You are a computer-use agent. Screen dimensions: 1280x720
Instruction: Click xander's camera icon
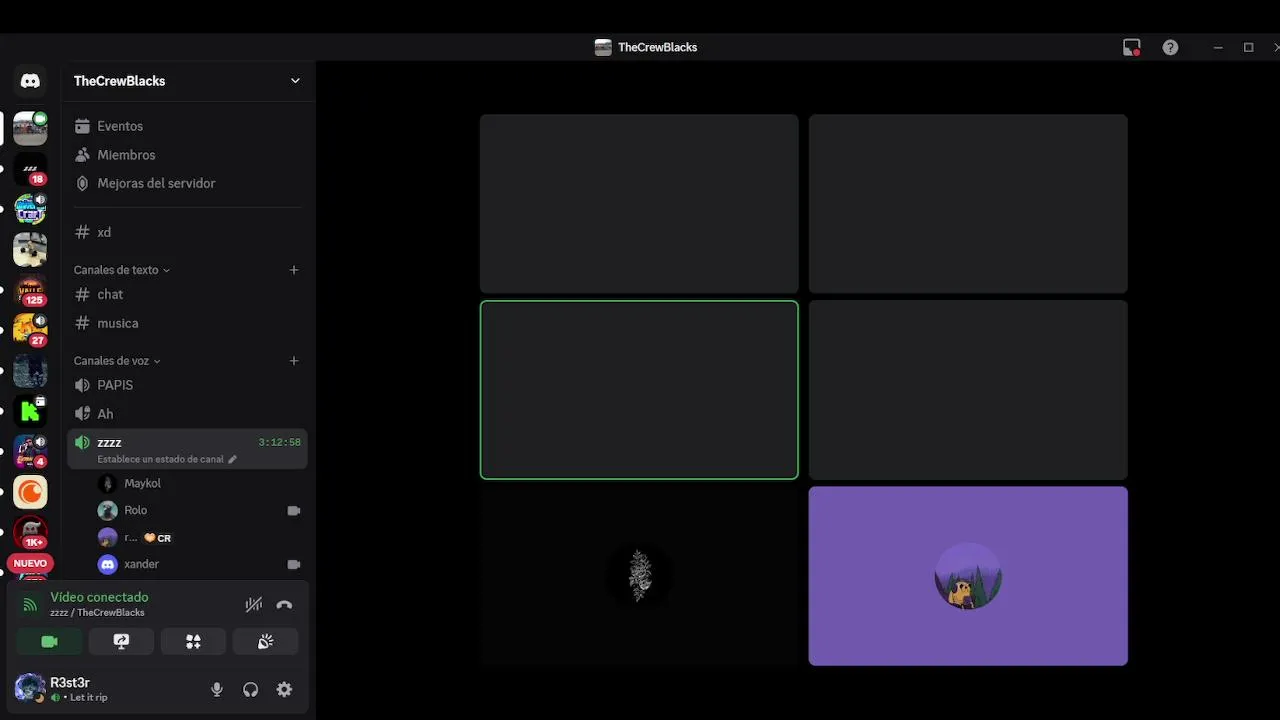click(x=294, y=564)
